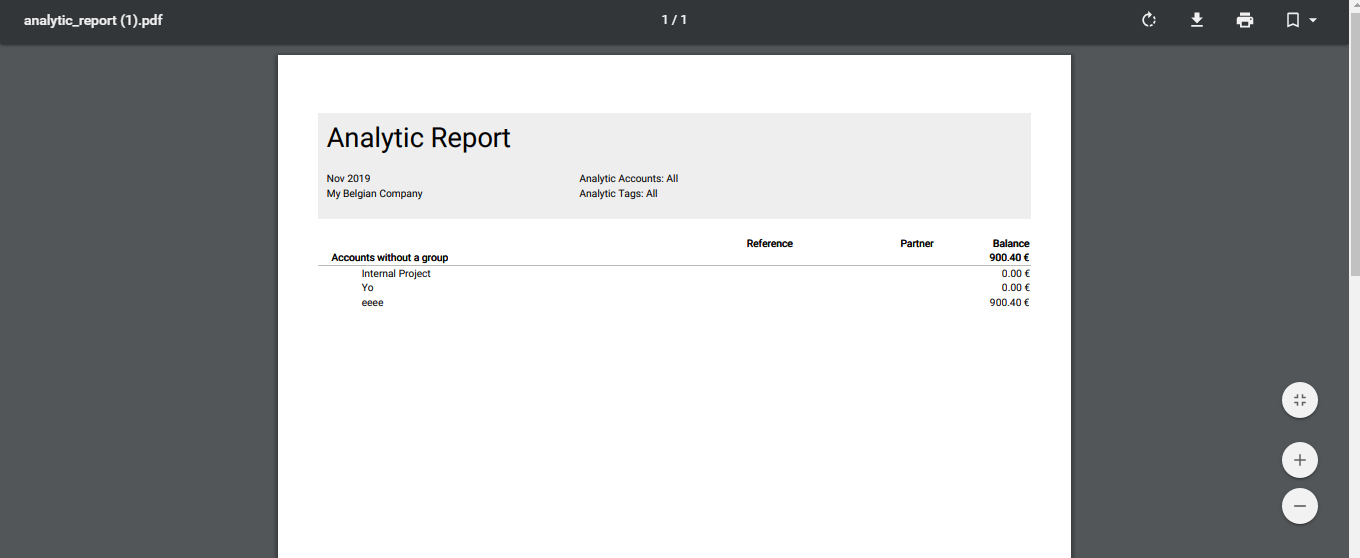Open the bookmarks dropdown
The image size is (1360, 558).
1301,20
